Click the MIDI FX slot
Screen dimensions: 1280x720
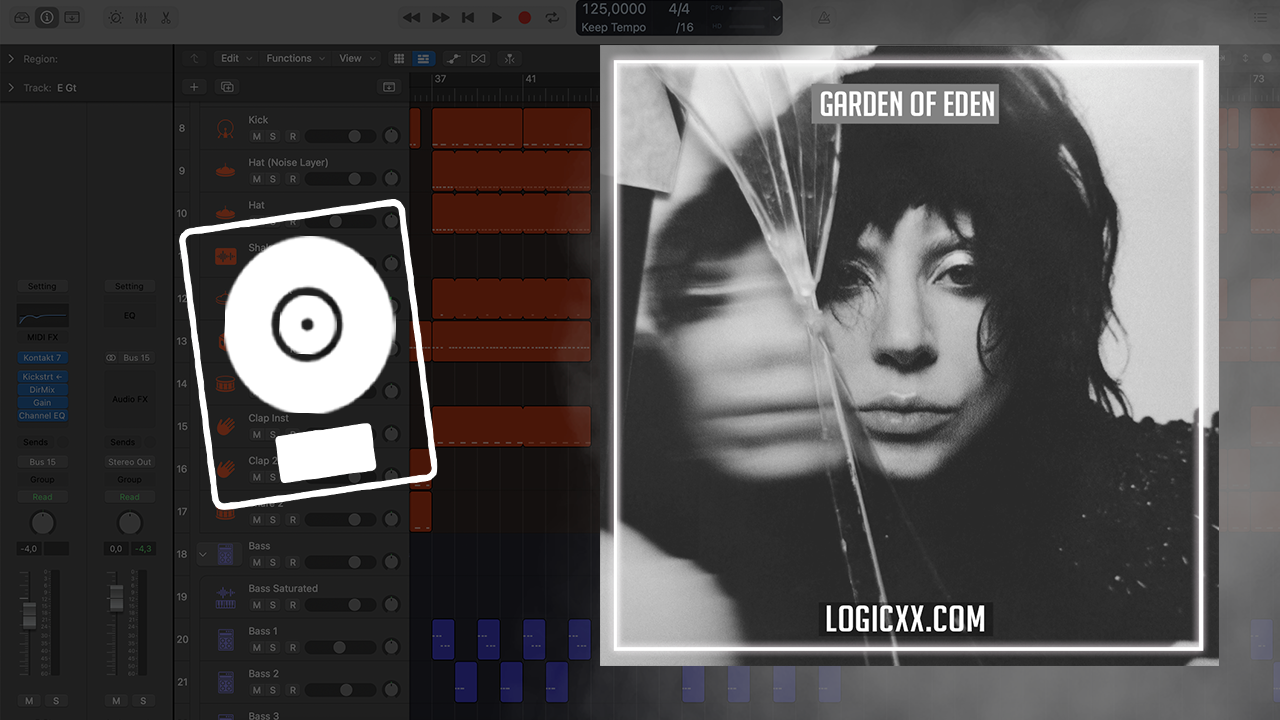click(x=43, y=336)
